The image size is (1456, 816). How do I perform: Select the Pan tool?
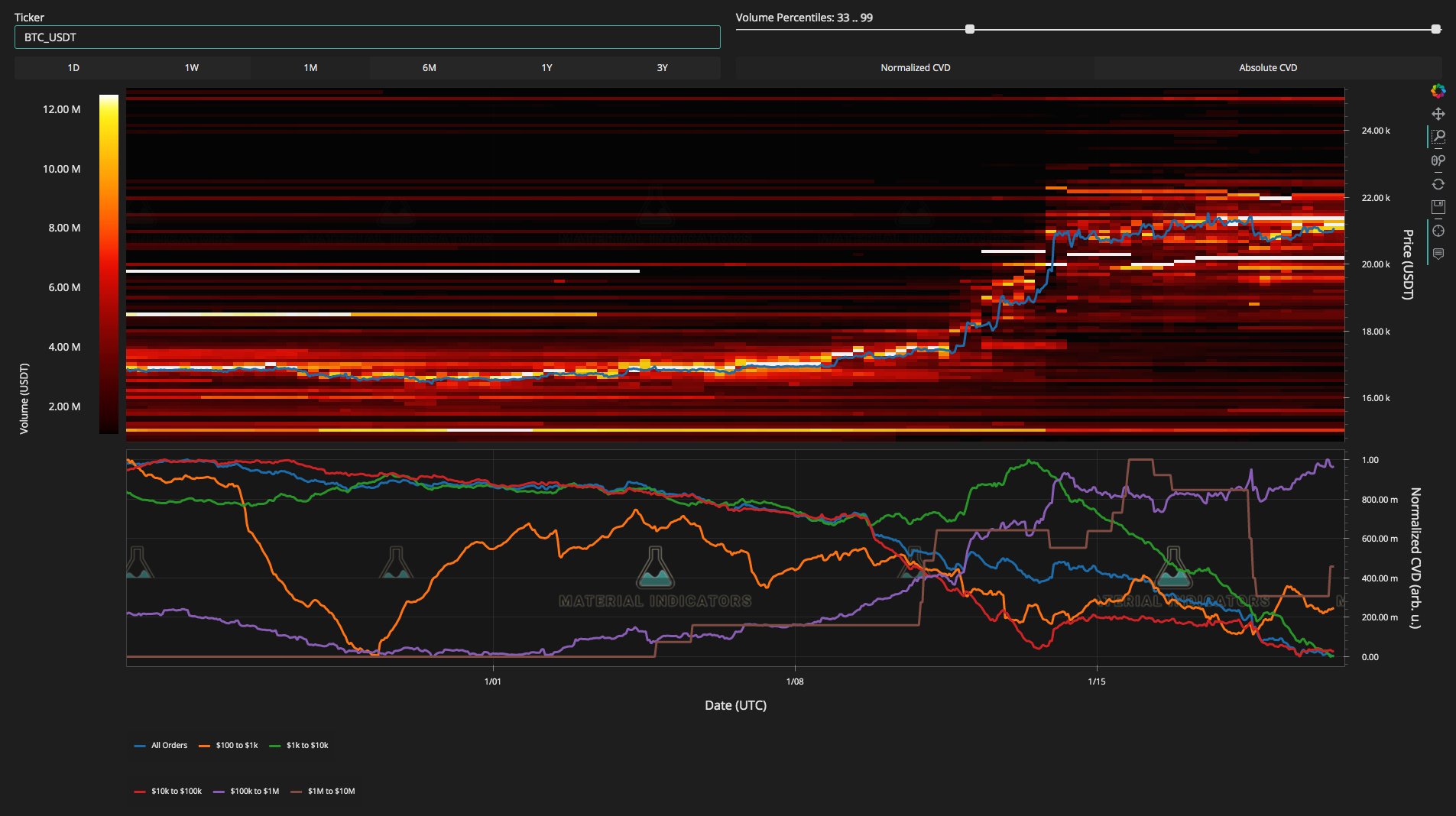point(1438,114)
